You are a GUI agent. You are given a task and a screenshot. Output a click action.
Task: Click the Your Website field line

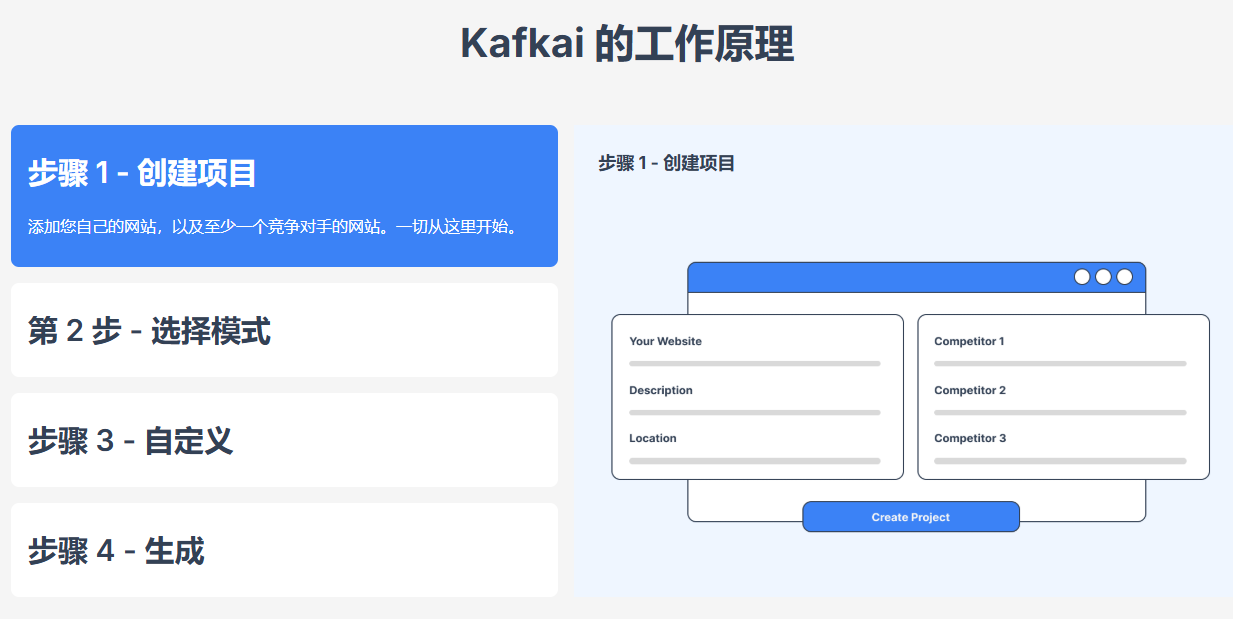(755, 364)
